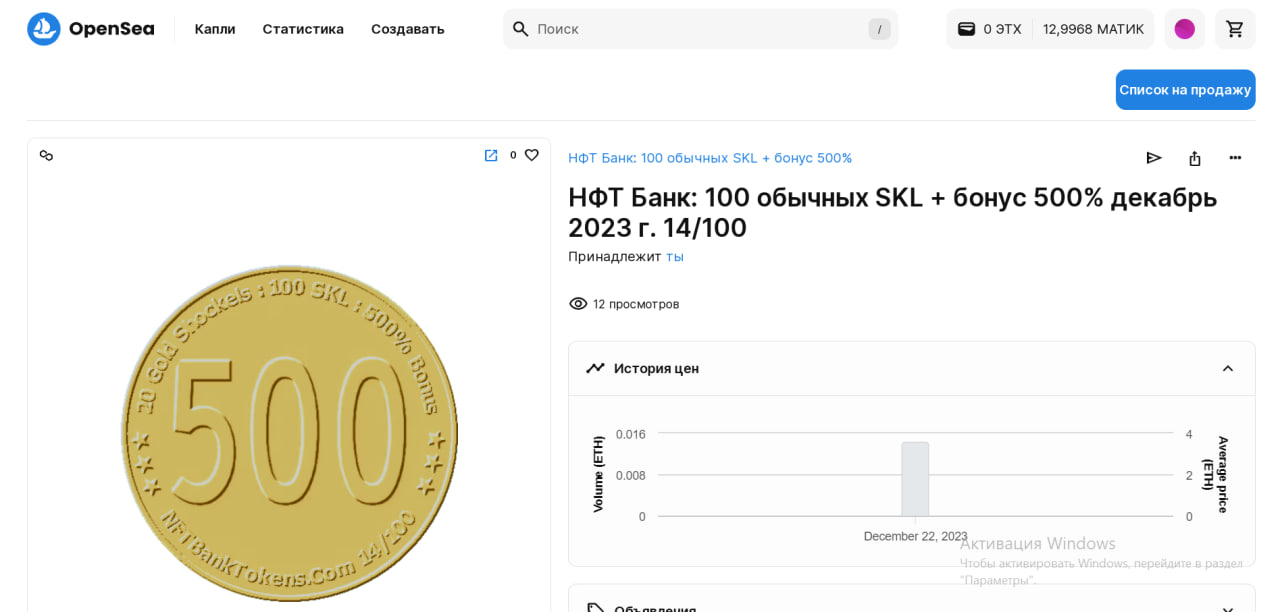Open the НФТ Банк collection link
Viewport: 1280px width, 612px height.
pos(710,158)
